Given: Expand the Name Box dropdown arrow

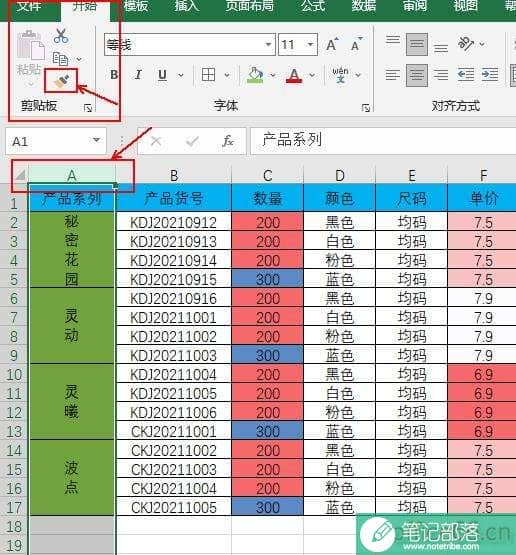Looking at the screenshot, I should [x=96, y=141].
